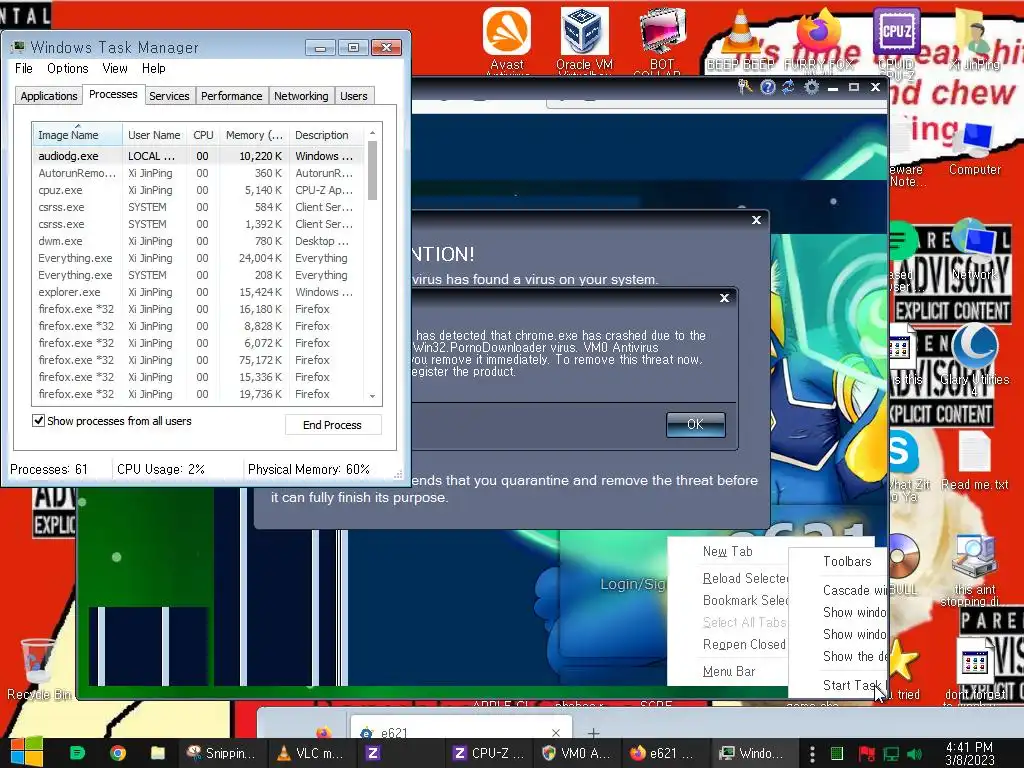Switch to e621 Firefox taskbar button
This screenshot has height=768, width=1024.
663,753
